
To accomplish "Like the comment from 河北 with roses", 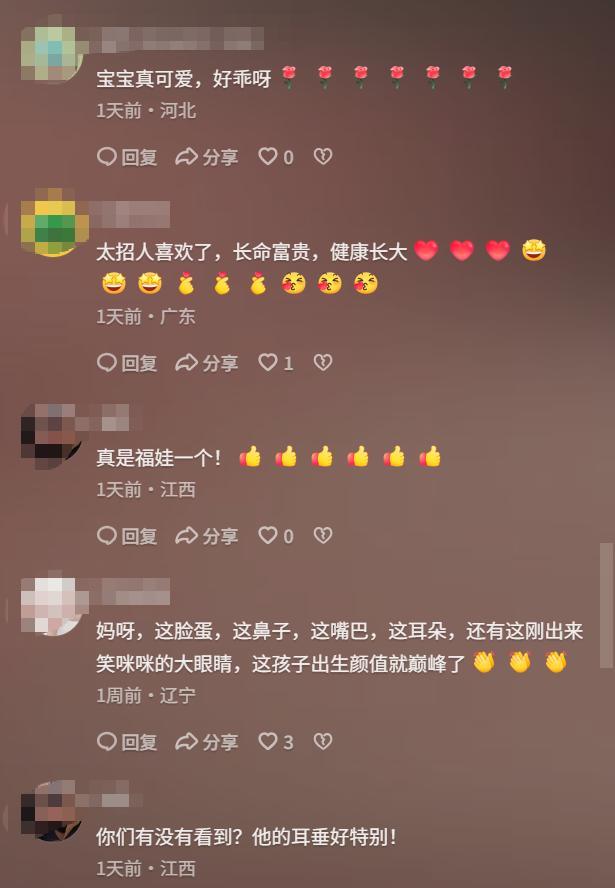I will click(276, 156).
